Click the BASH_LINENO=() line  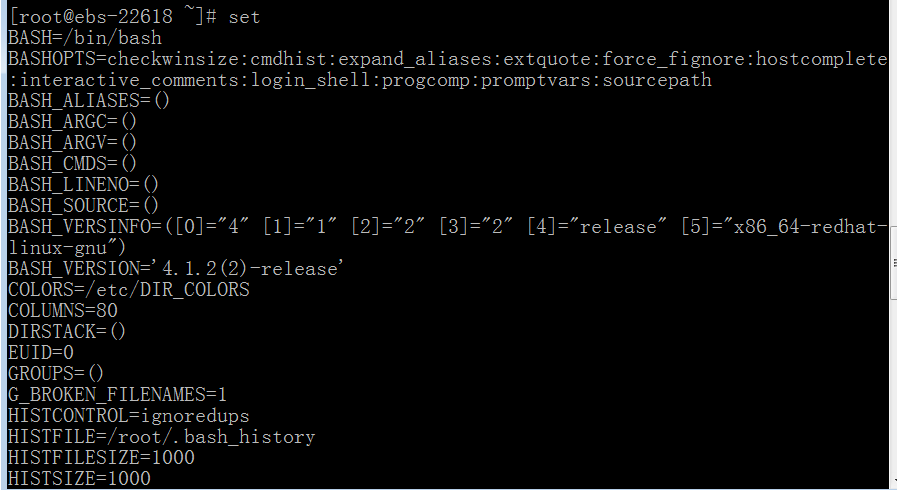pos(83,185)
